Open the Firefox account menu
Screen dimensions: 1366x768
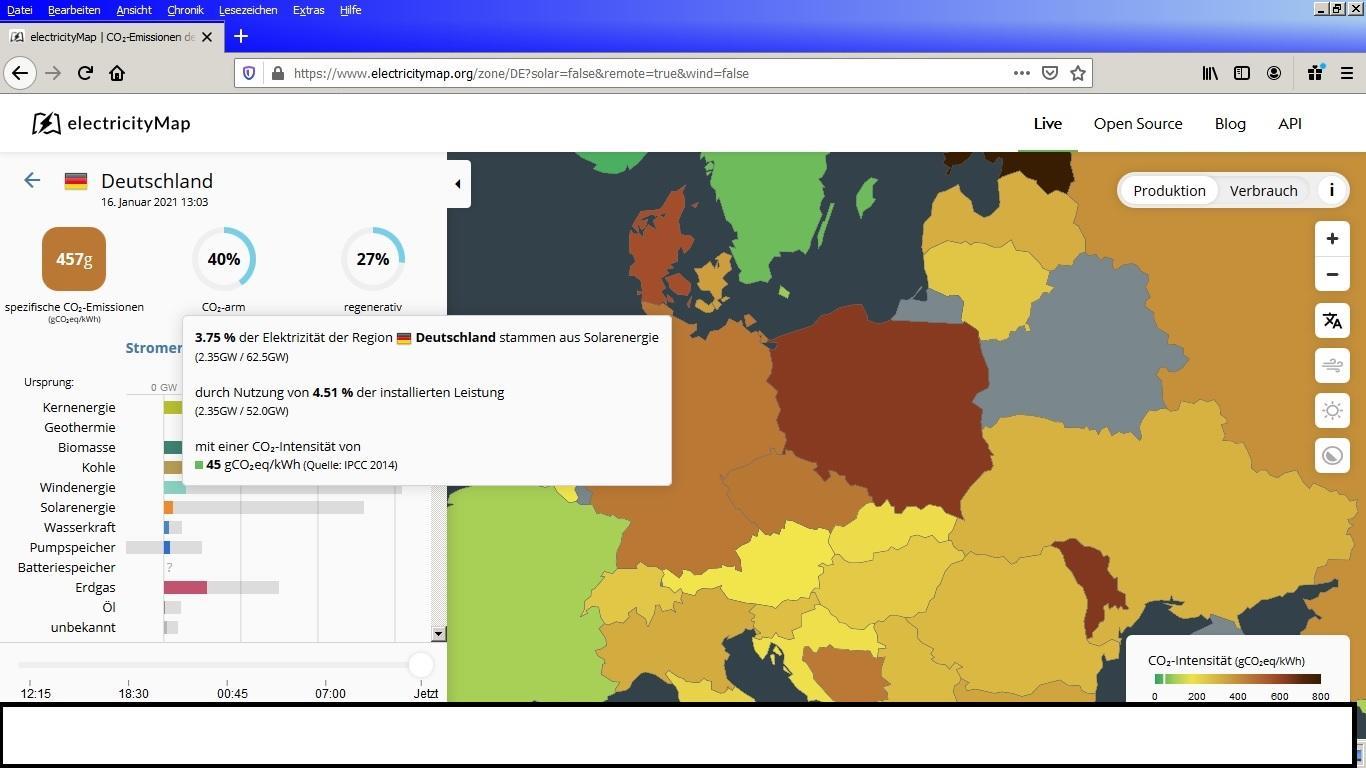[1274, 73]
